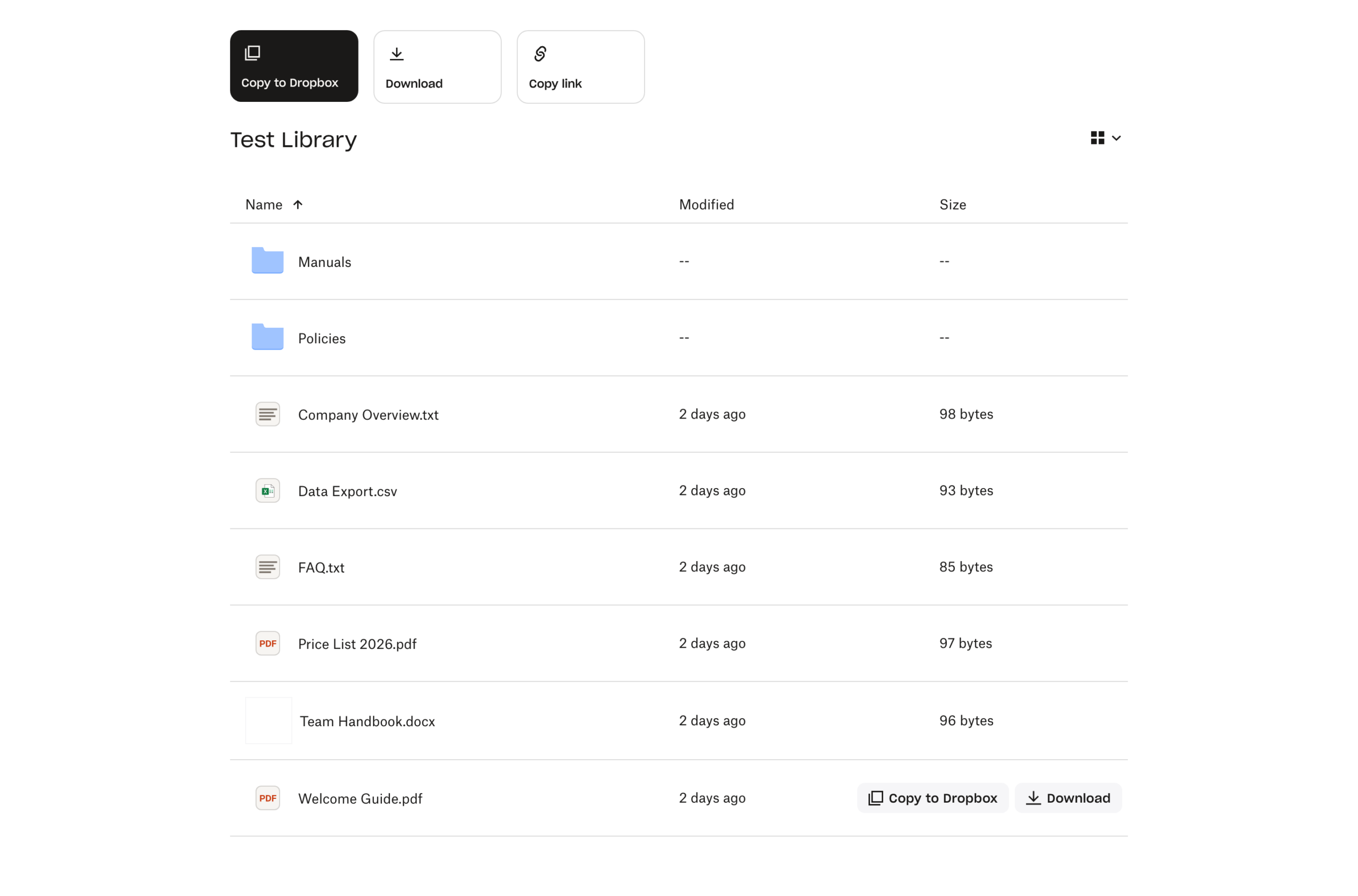This screenshot has width=1358, height=896.
Task: Download Welcome Guide.pdf using row button
Action: click(1068, 798)
